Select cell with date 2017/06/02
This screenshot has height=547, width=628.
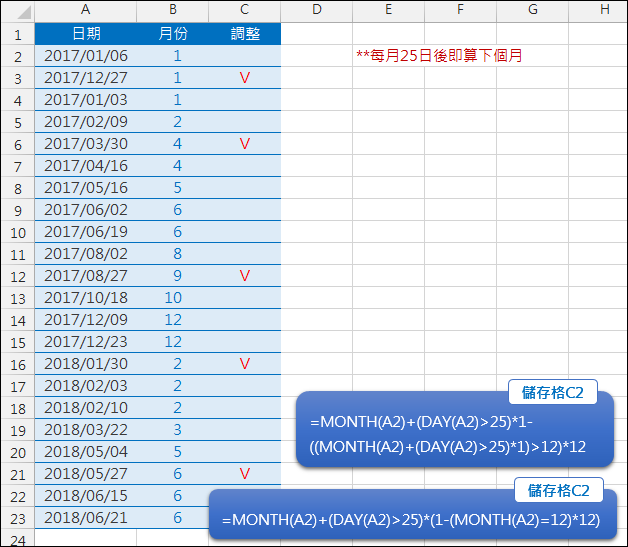pos(86,210)
